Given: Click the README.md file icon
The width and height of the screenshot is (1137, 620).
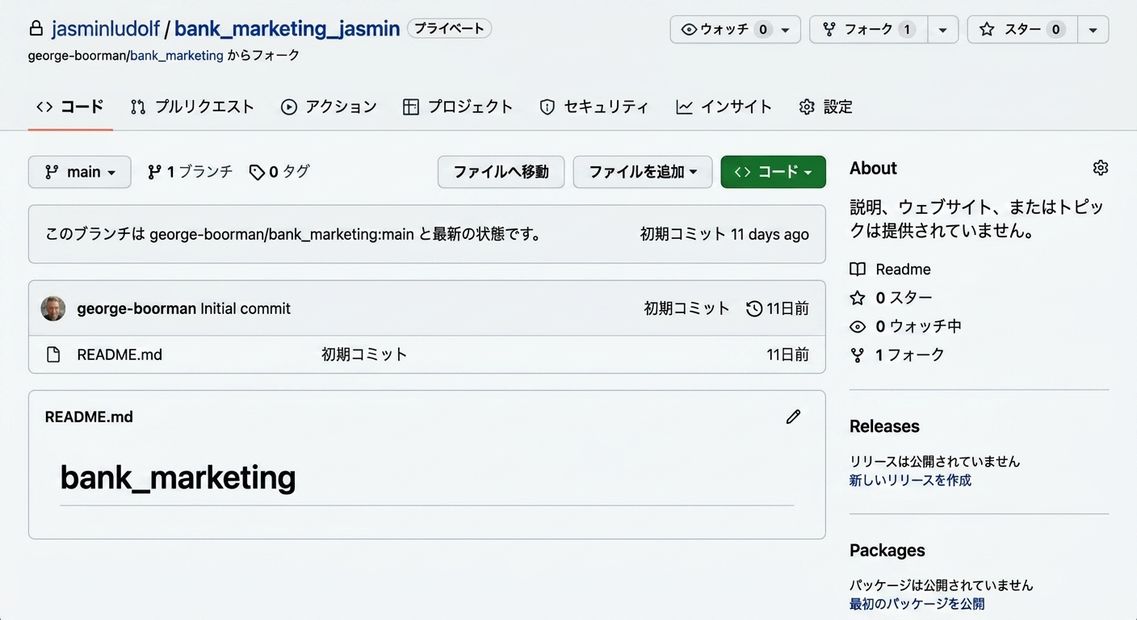Looking at the screenshot, I should coord(53,355).
